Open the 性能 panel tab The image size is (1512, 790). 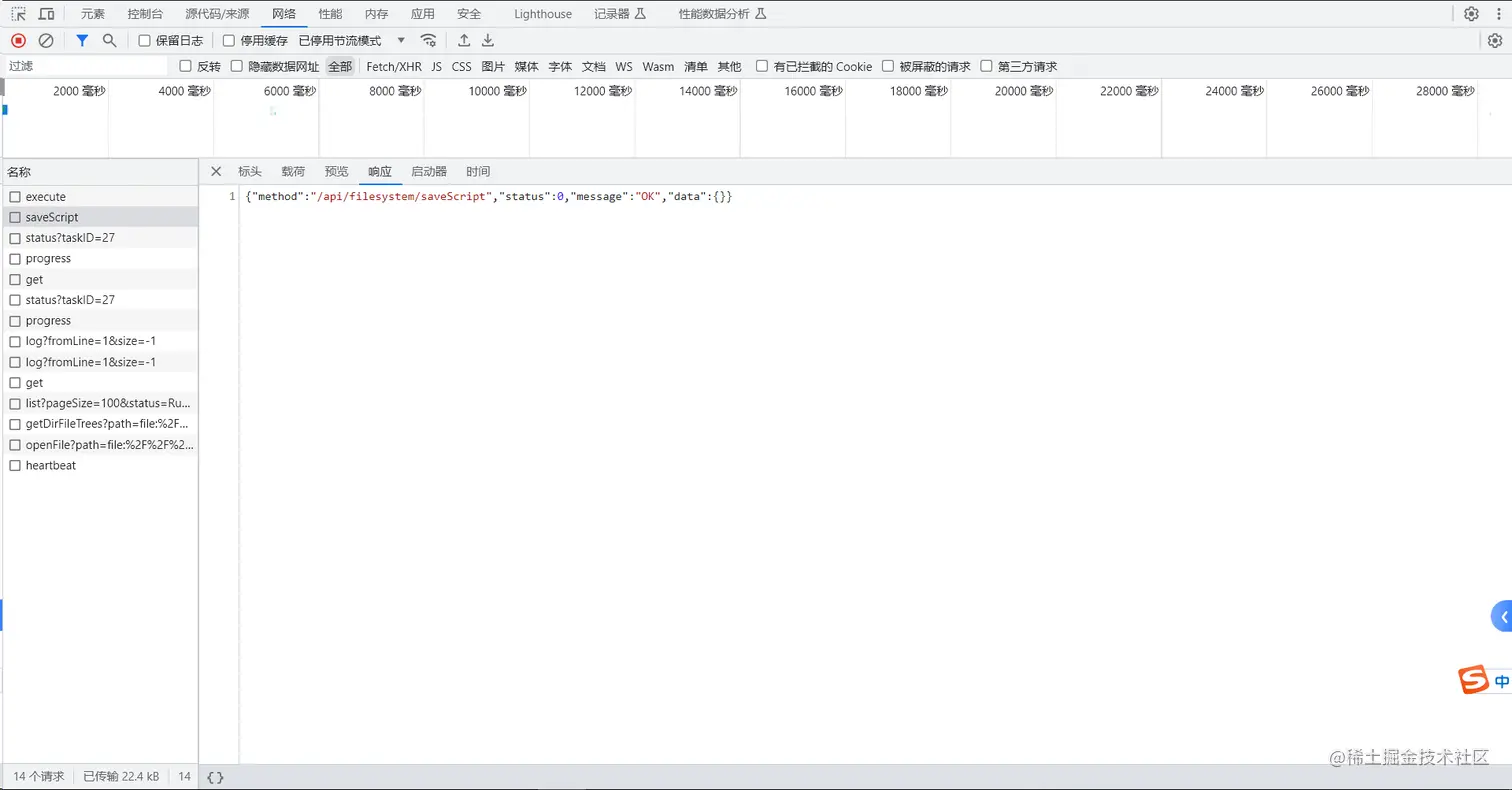330,14
